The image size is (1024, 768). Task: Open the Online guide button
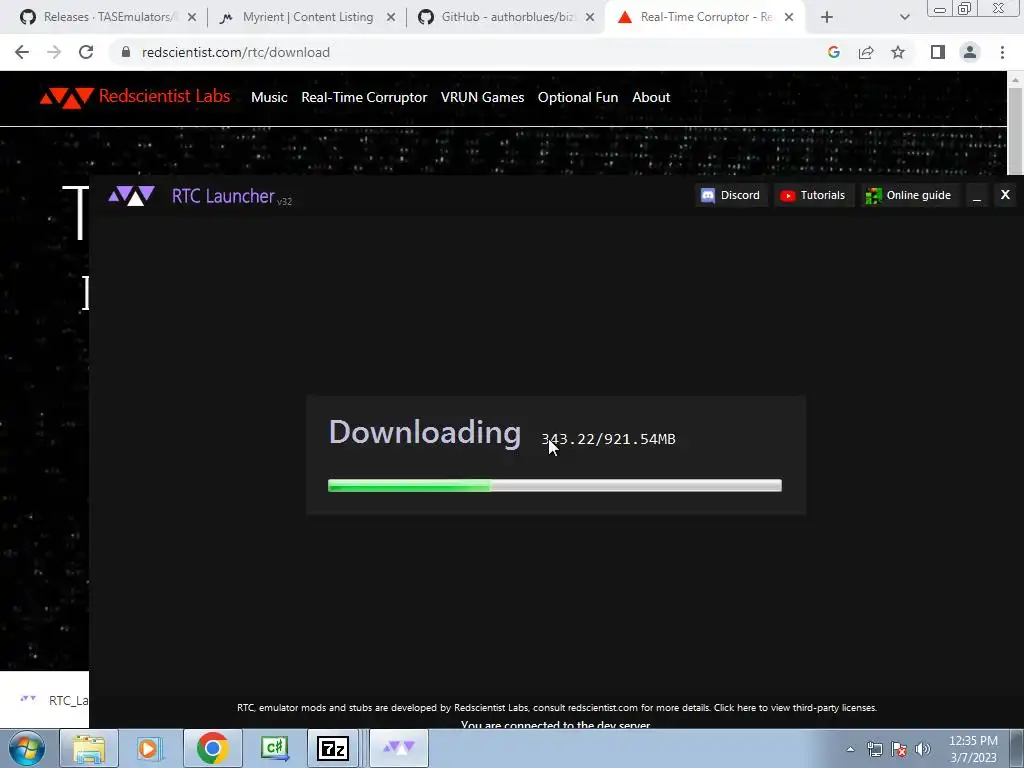click(x=908, y=195)
